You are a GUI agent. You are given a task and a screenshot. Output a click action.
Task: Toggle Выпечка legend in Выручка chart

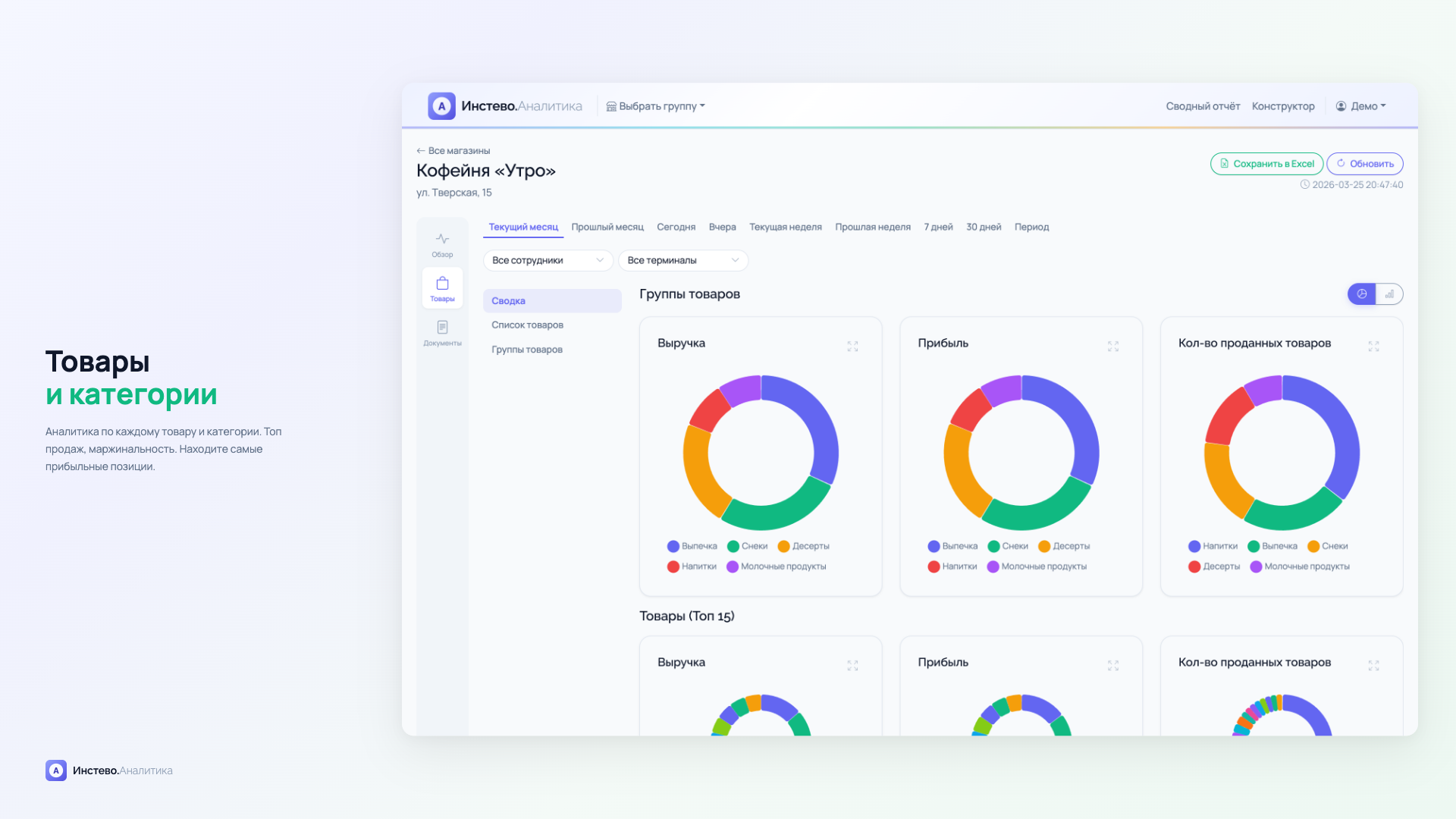click(x=692, y=546)
